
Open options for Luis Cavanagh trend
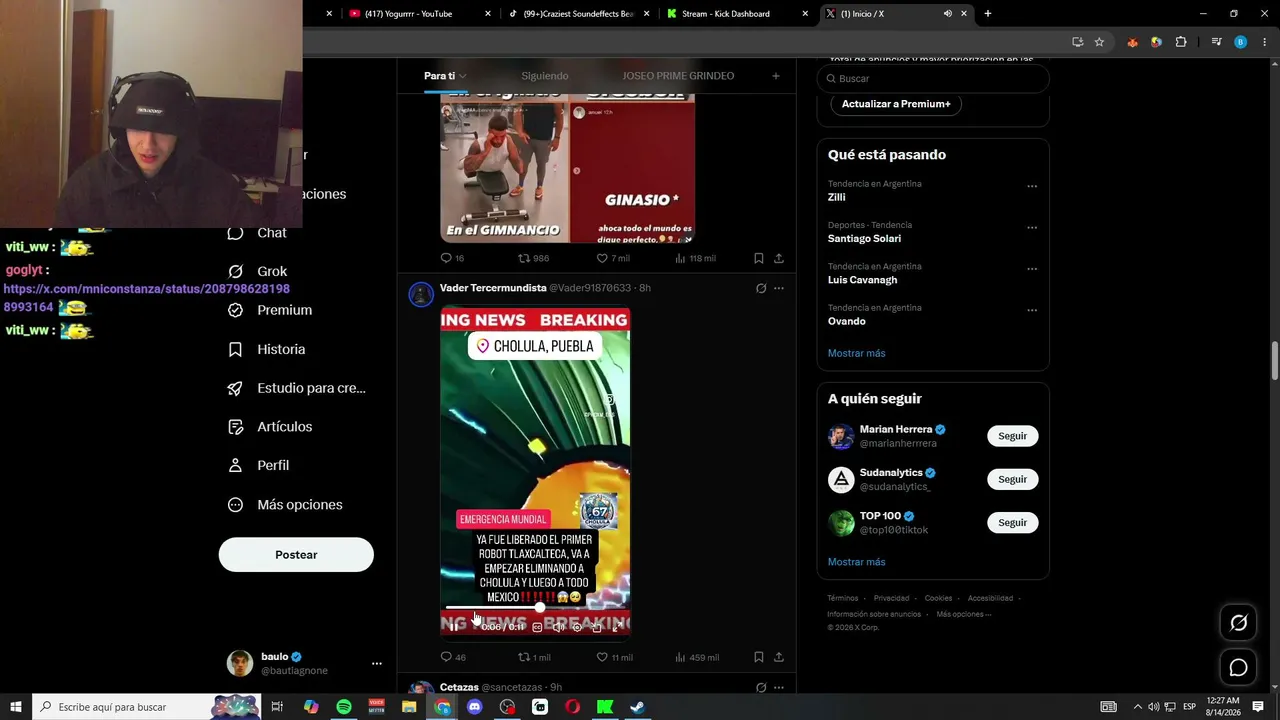click(x=1032, y=269)
